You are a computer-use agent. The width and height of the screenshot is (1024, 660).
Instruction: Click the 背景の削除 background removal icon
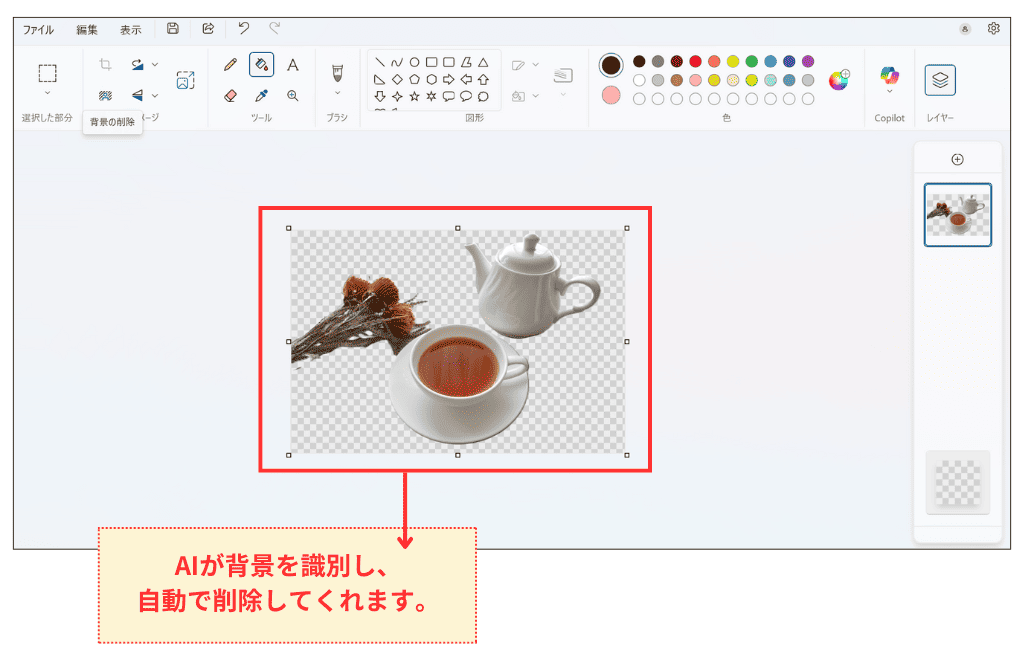105,96
